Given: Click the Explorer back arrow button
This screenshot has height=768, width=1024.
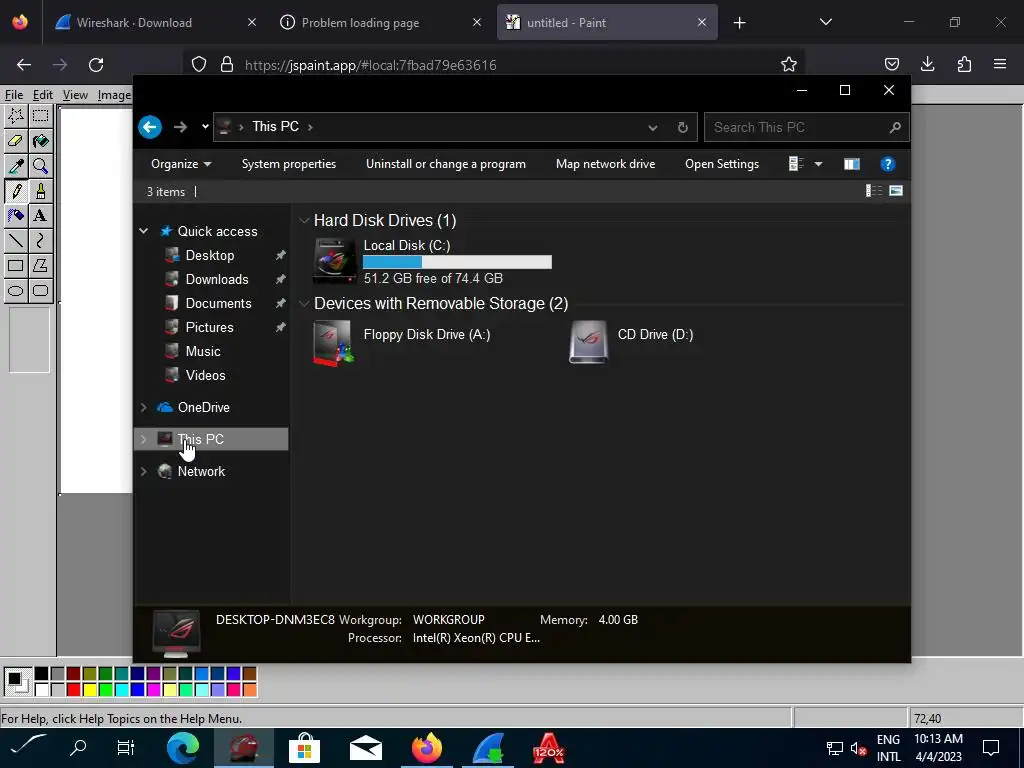Looking at the screenshot, I should coord(150,127).
